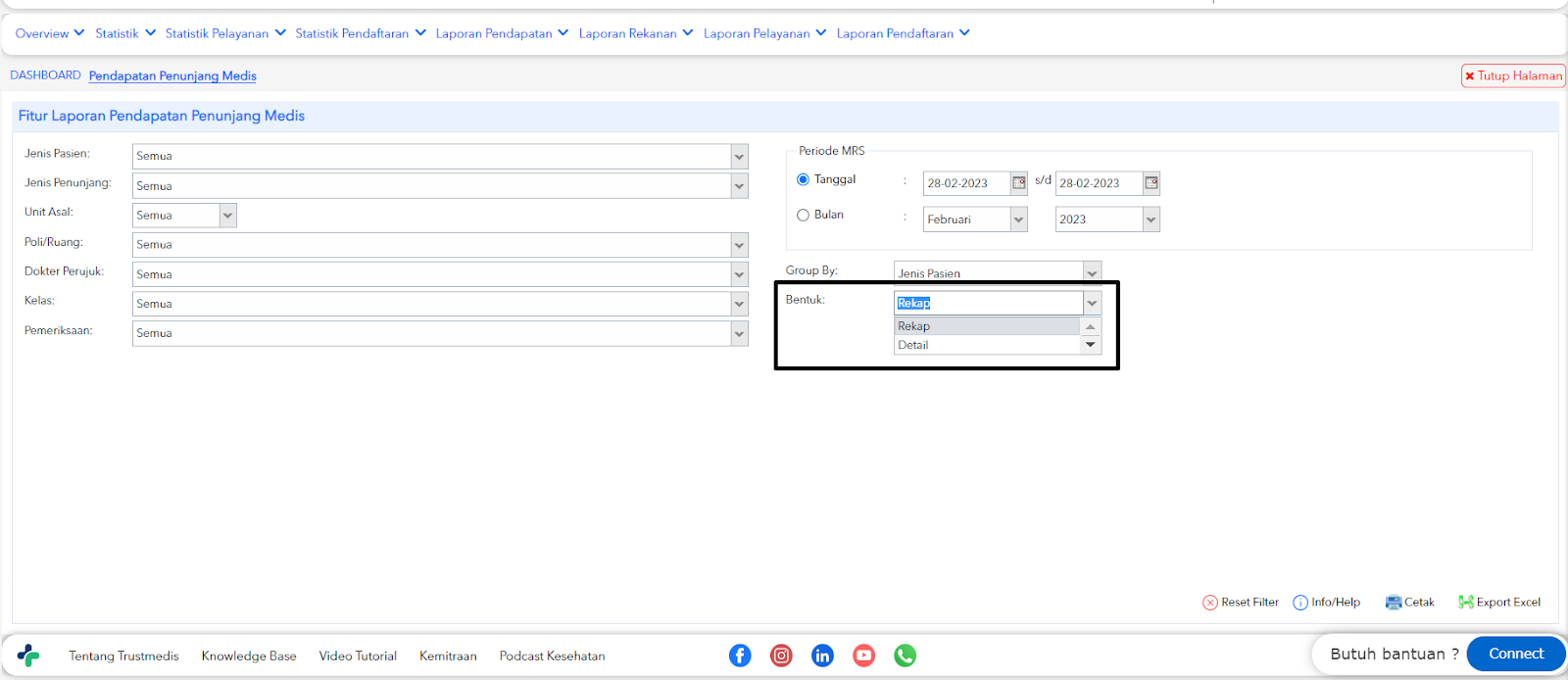Click the end date input field
The width and height of the screenshot is (1568, 680).
[1100, 183]
